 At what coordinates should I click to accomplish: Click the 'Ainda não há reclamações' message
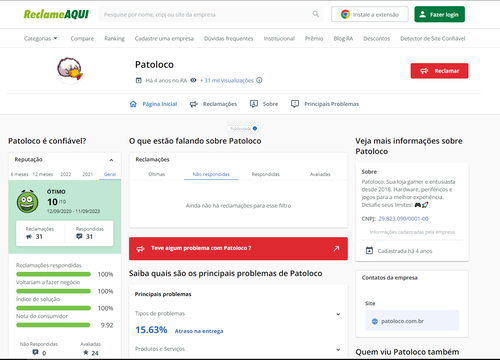[238, 206]
